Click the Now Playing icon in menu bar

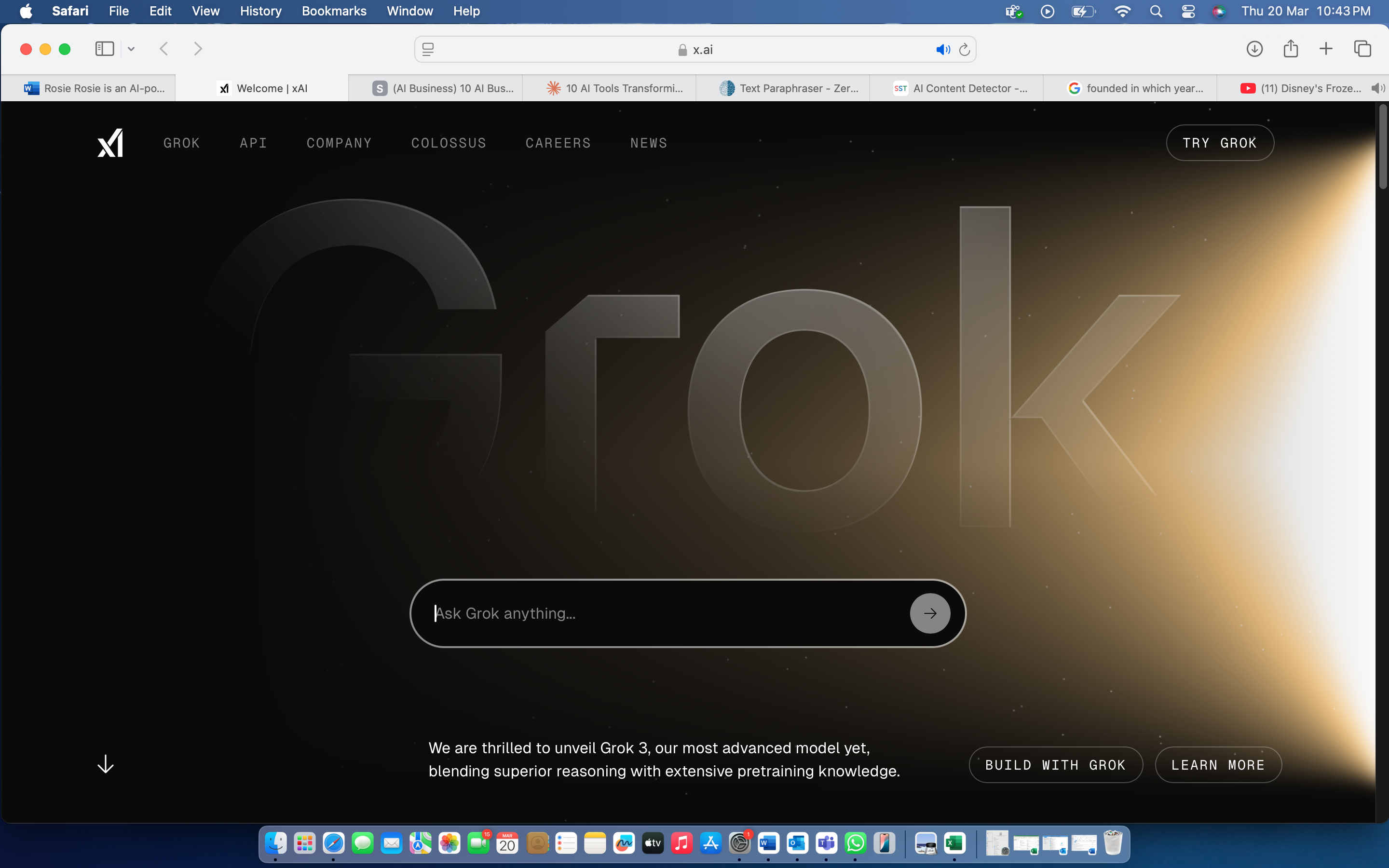pyautogui.click(x=1047, y=11)
